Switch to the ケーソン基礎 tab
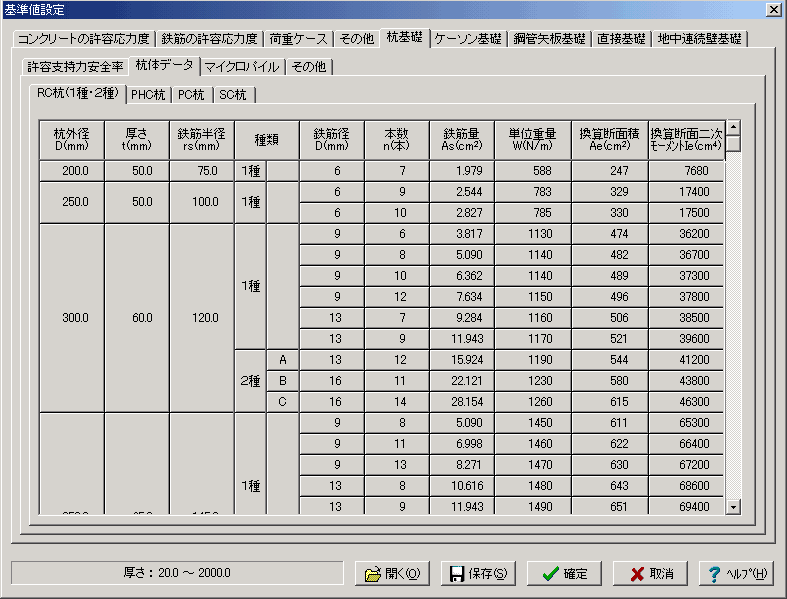The width and height of the screenshot is (787, 599). tap(468, 39)
